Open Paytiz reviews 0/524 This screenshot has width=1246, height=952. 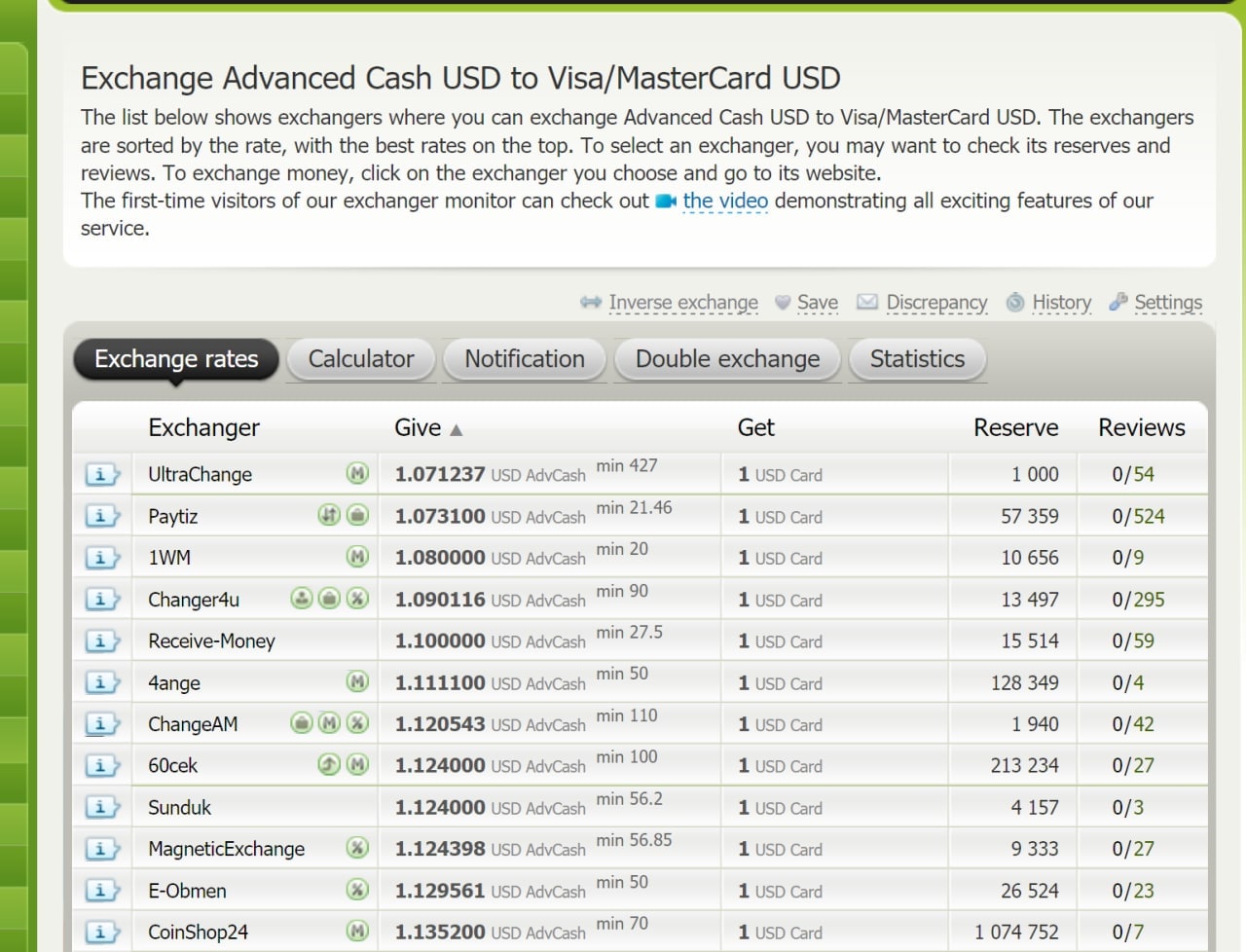(1138, 516)
